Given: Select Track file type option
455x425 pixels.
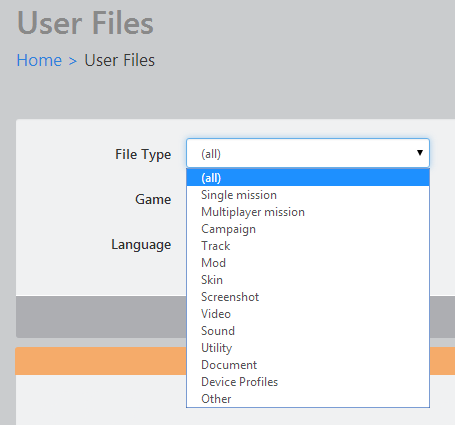Looking at the screenshot, I should [308, 246].
